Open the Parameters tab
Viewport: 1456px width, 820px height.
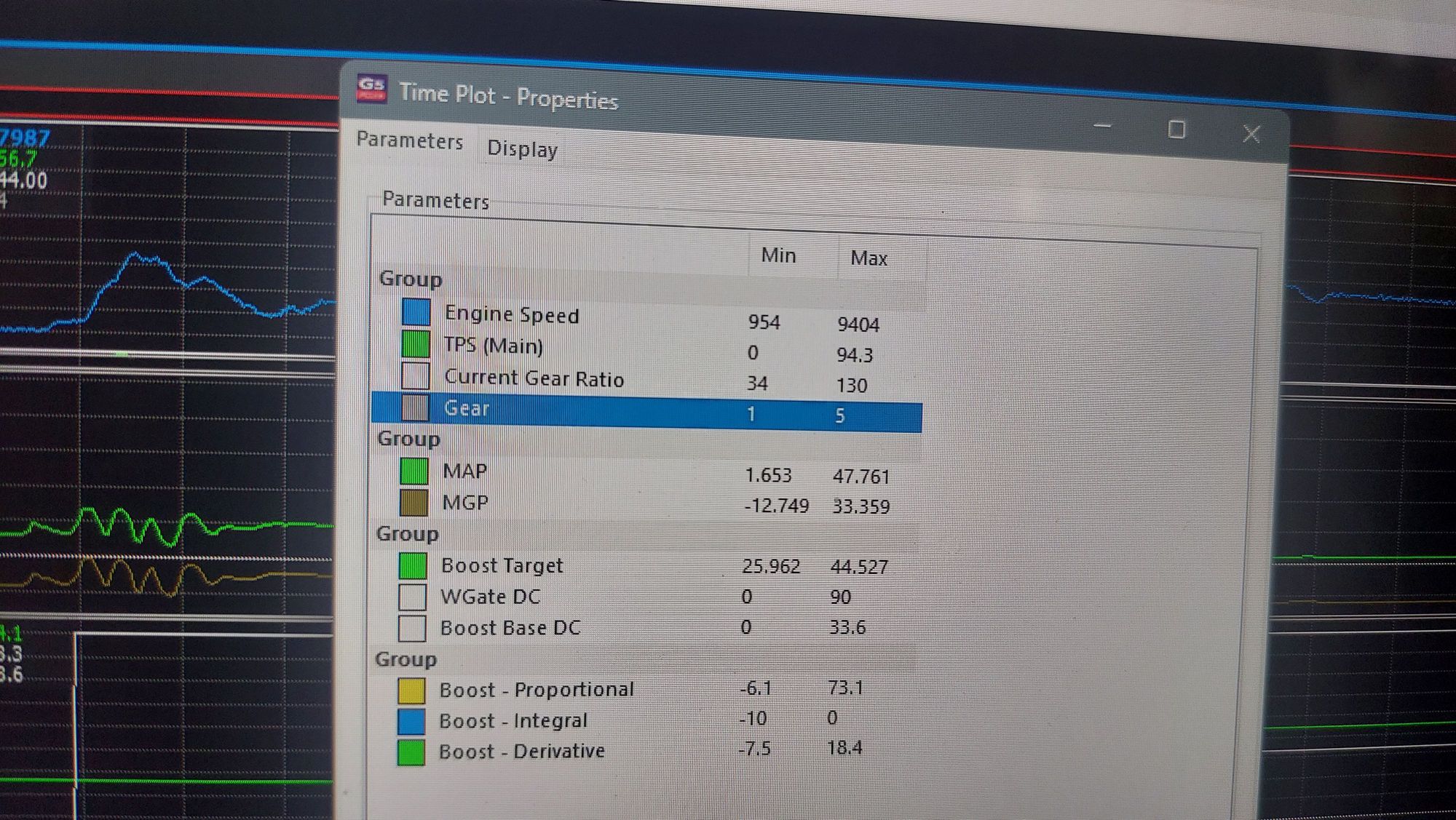pyautogui.click(x=409, y=140)
